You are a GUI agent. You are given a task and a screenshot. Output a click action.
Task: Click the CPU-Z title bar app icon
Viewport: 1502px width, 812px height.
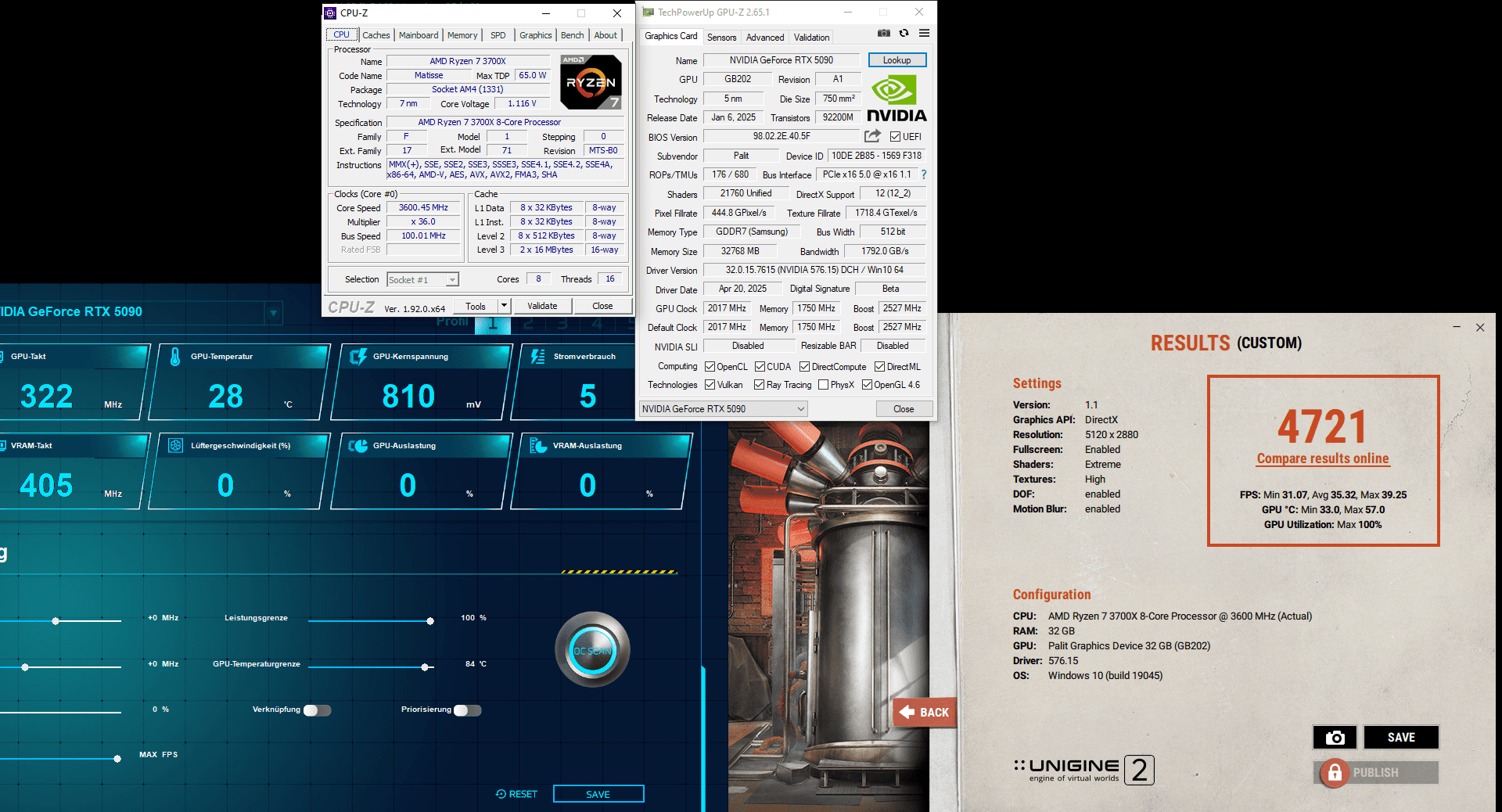330,13
